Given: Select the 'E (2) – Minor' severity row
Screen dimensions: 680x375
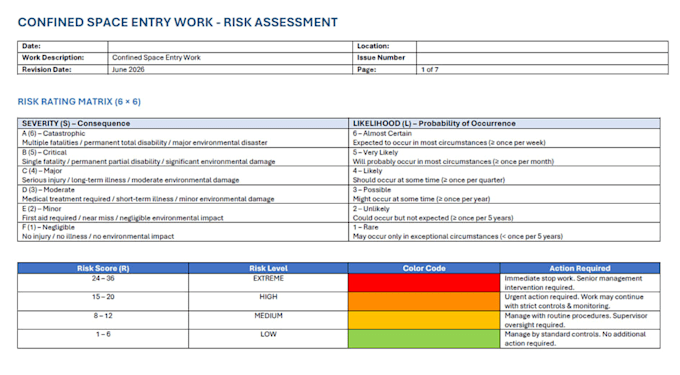Looking at the screenshot, I should [183, 213].
